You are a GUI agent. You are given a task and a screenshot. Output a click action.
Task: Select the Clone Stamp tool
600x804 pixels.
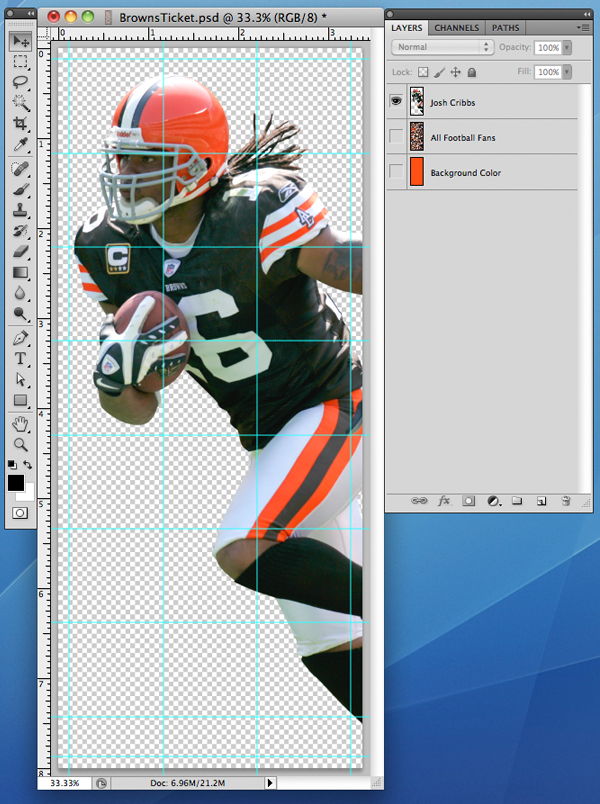pyautogui.click(x=21, y=210)
